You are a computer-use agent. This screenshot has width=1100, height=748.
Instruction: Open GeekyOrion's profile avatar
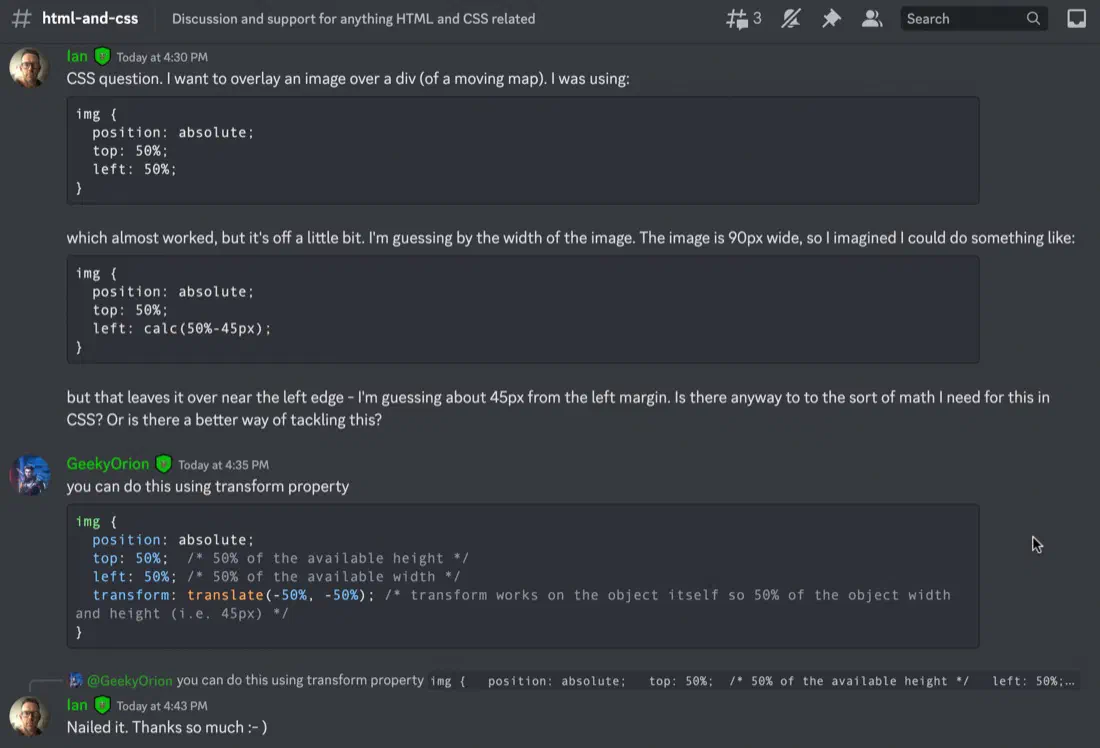click(x=29, y=475)
